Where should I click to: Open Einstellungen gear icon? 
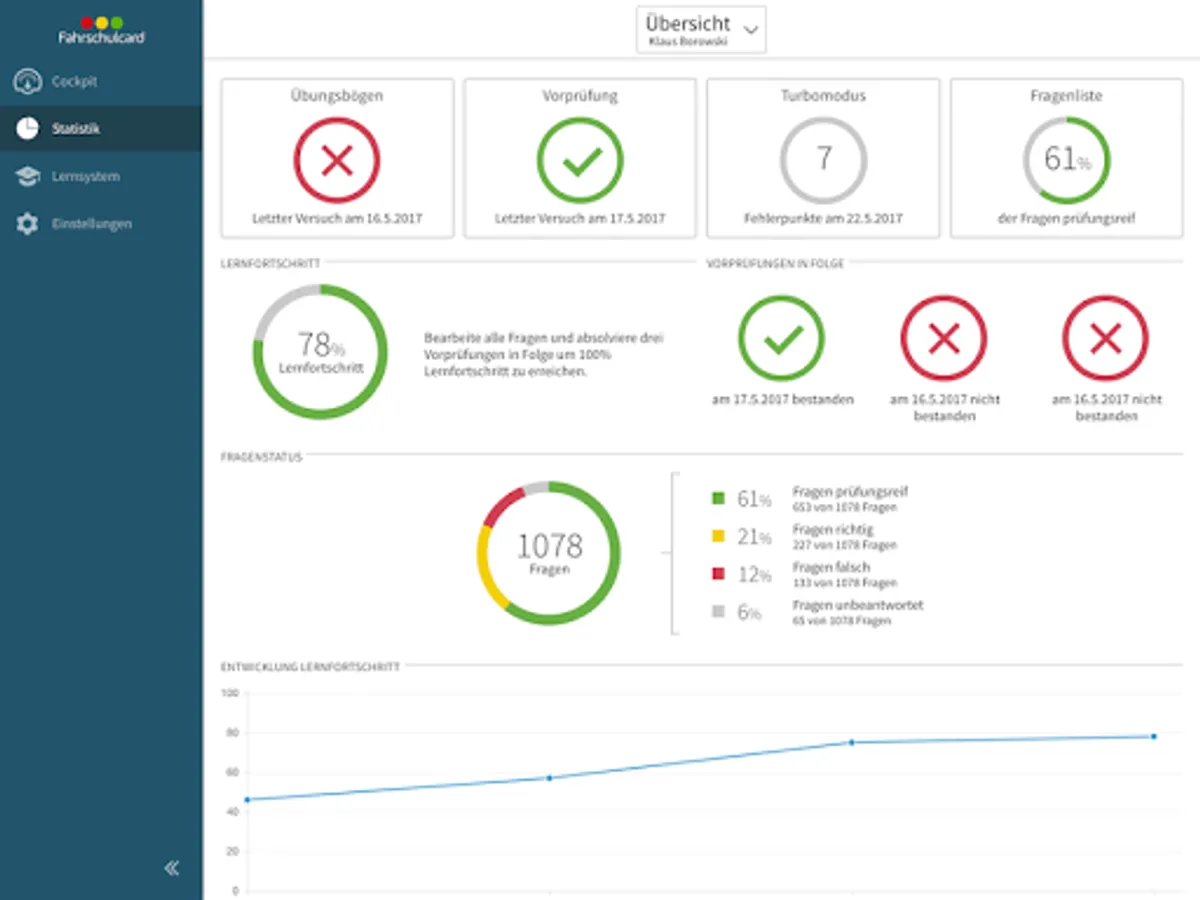pos(27,224)
